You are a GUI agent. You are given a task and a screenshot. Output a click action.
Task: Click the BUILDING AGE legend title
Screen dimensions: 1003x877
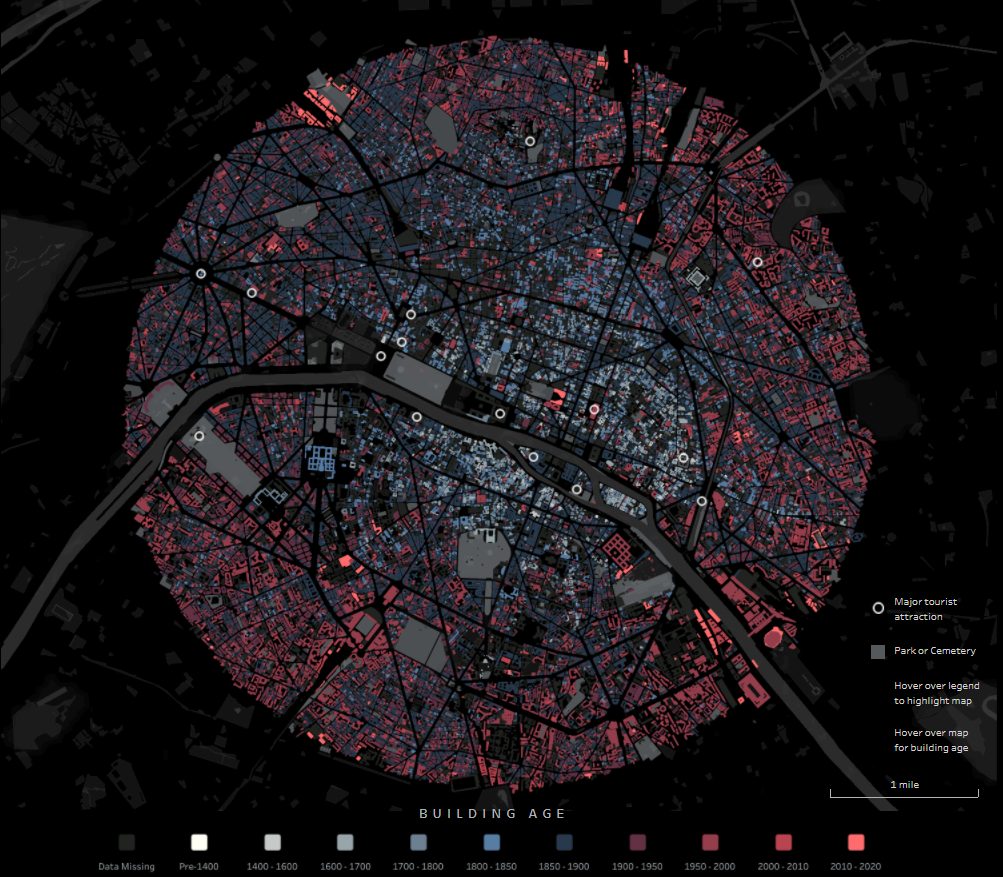pyautogui.click(x=491, y=813)
